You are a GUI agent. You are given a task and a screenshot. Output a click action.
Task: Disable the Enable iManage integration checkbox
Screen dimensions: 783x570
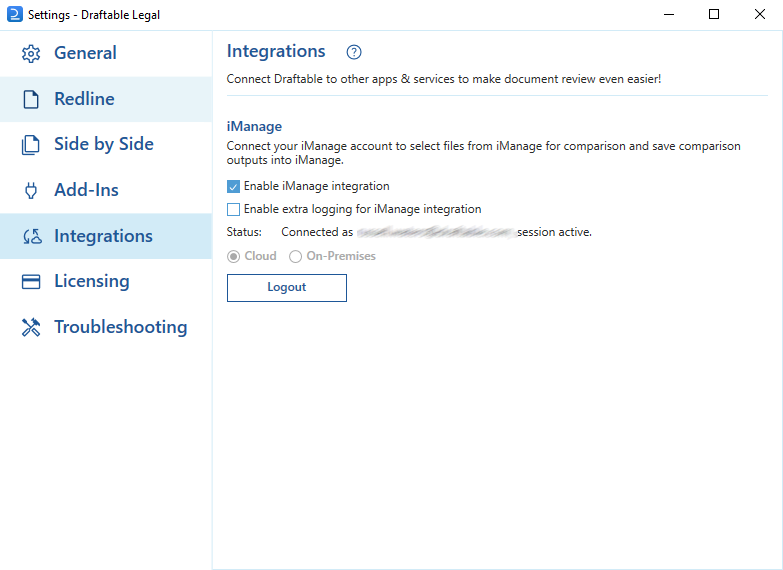click(233, 186)
